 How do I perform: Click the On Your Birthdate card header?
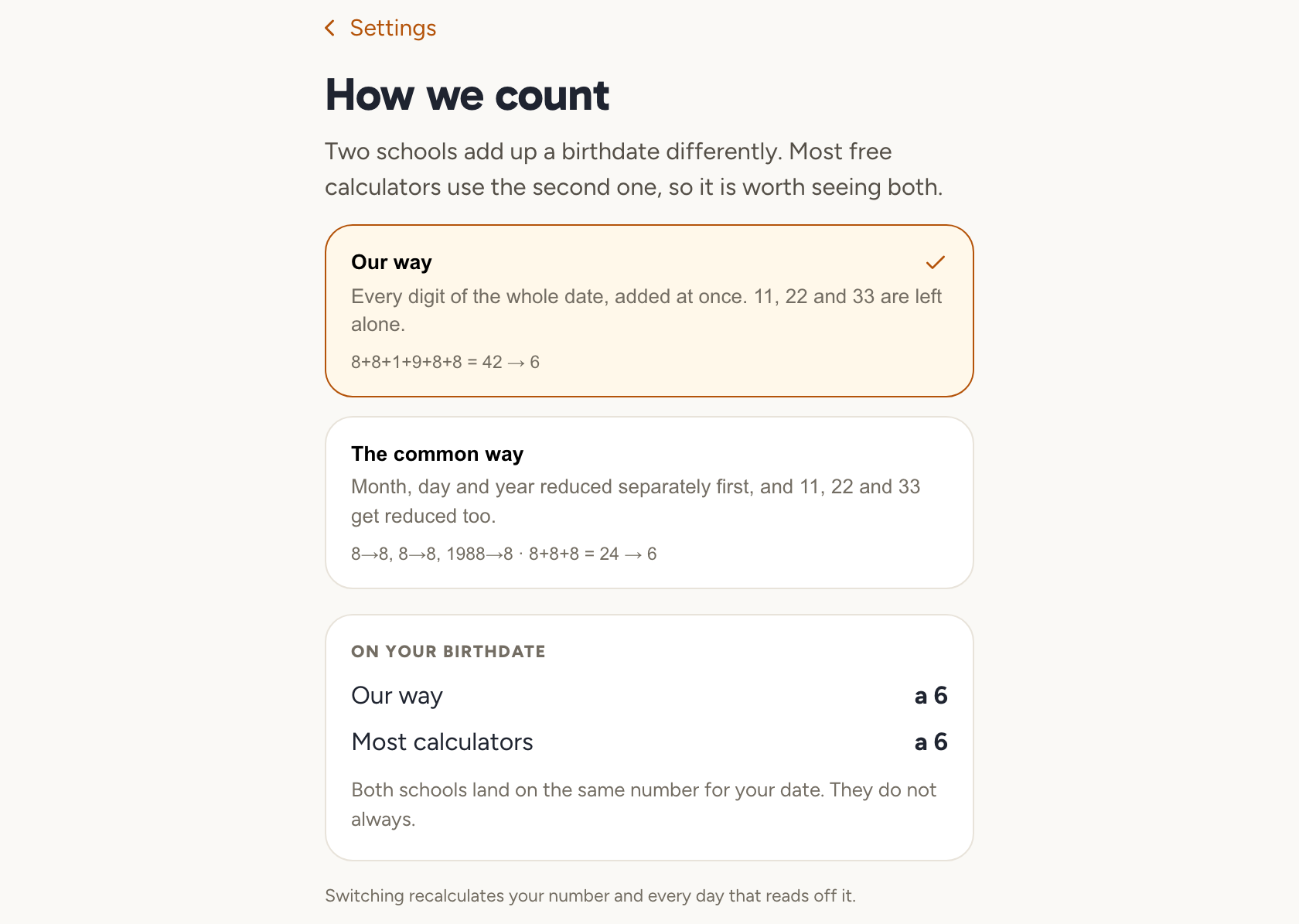click(448, 651)
